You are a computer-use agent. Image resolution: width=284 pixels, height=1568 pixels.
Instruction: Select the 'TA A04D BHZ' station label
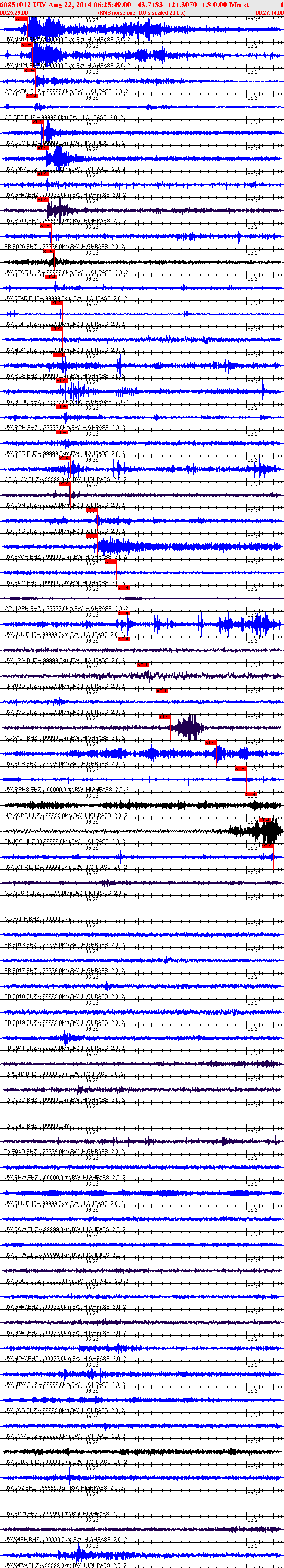pyautogui.click(x=21, y=1074)
